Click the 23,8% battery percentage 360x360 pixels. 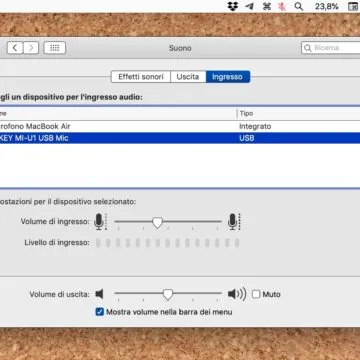(x=327, y=6)
